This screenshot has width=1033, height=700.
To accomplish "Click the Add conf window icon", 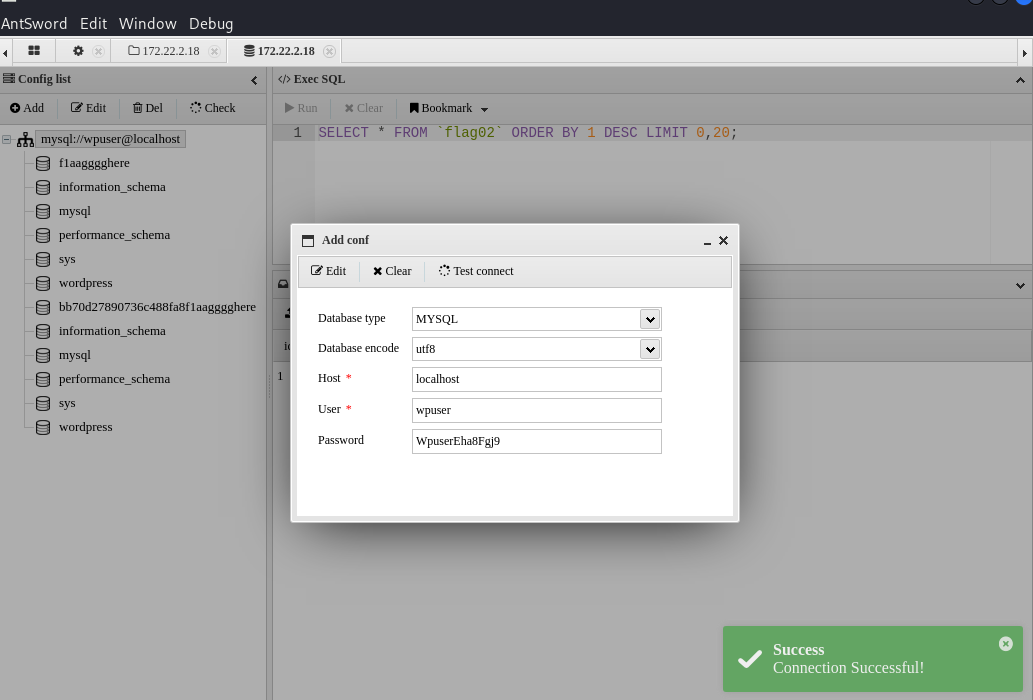I will point(308,240).
